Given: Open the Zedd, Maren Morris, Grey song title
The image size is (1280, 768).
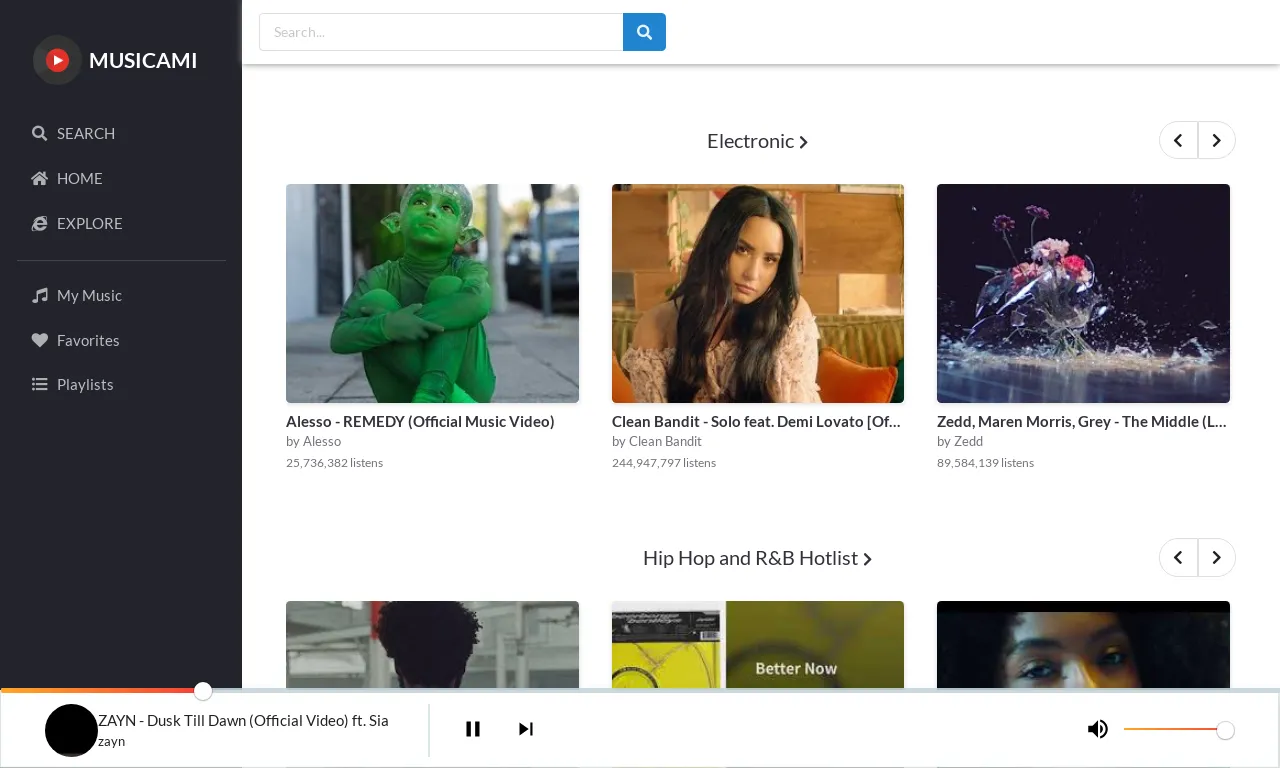Looking at the screenshot, I should pyautogui.click(x=1082, y=421).
